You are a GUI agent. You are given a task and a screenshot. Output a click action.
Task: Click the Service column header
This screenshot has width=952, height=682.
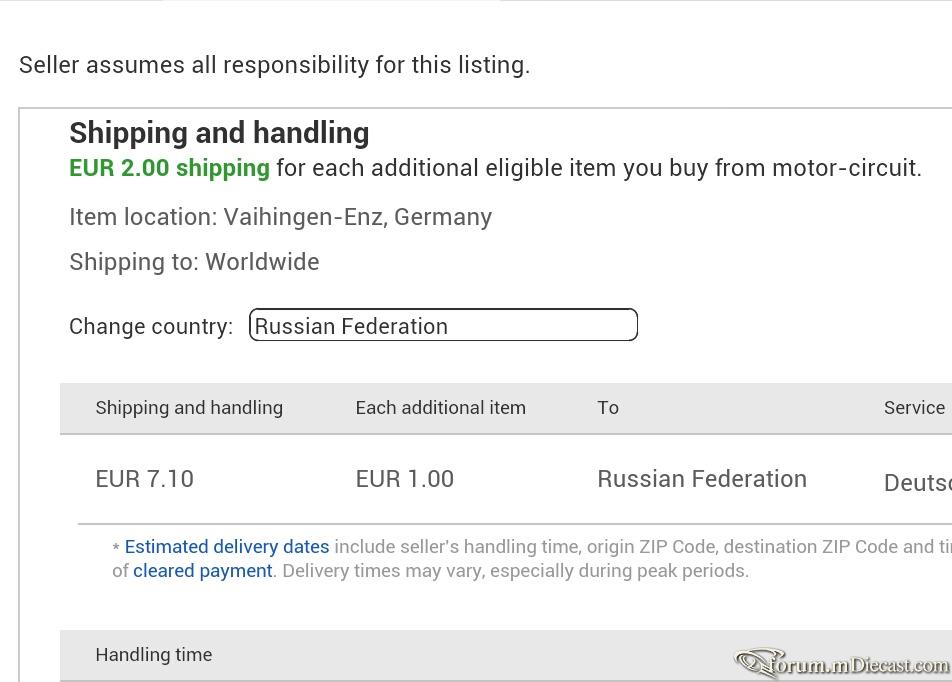pyautogui.click(x=914, y=407)
